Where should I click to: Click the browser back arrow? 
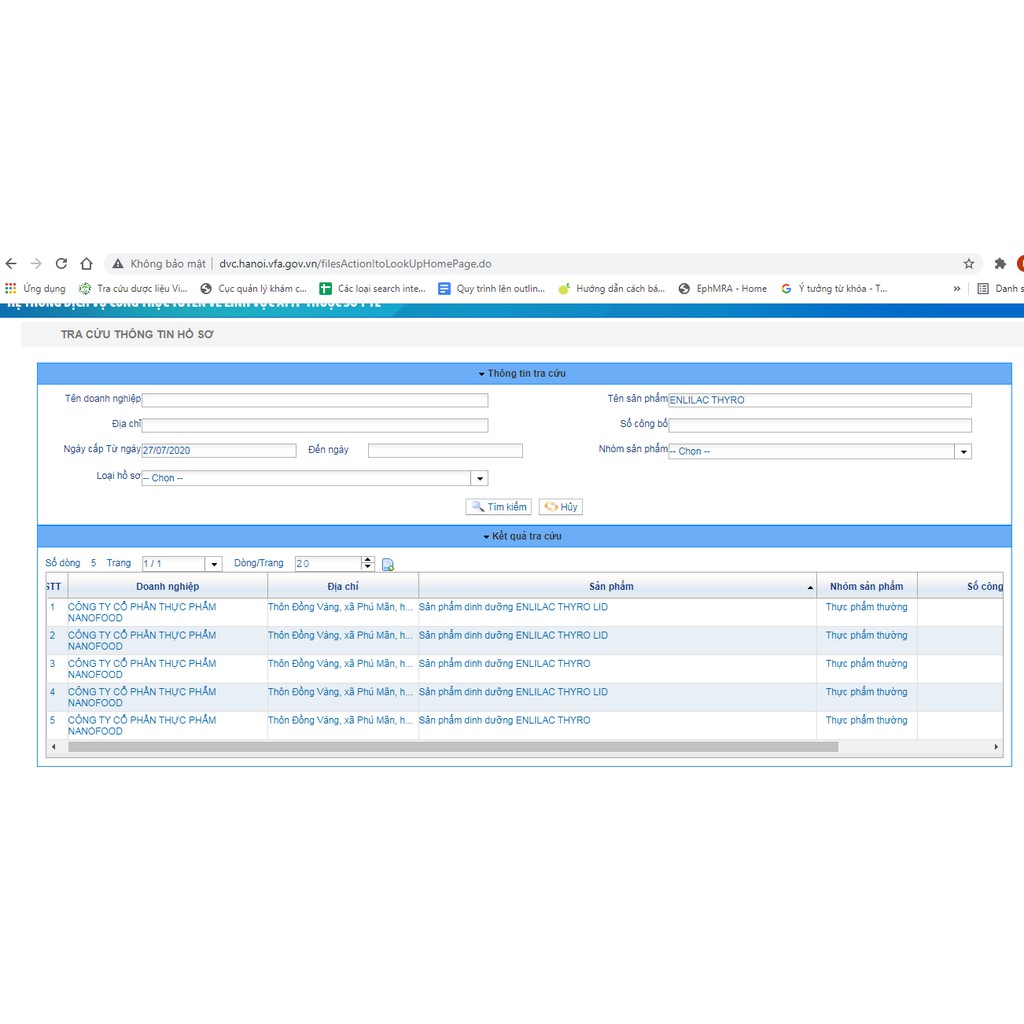point(11,264)
